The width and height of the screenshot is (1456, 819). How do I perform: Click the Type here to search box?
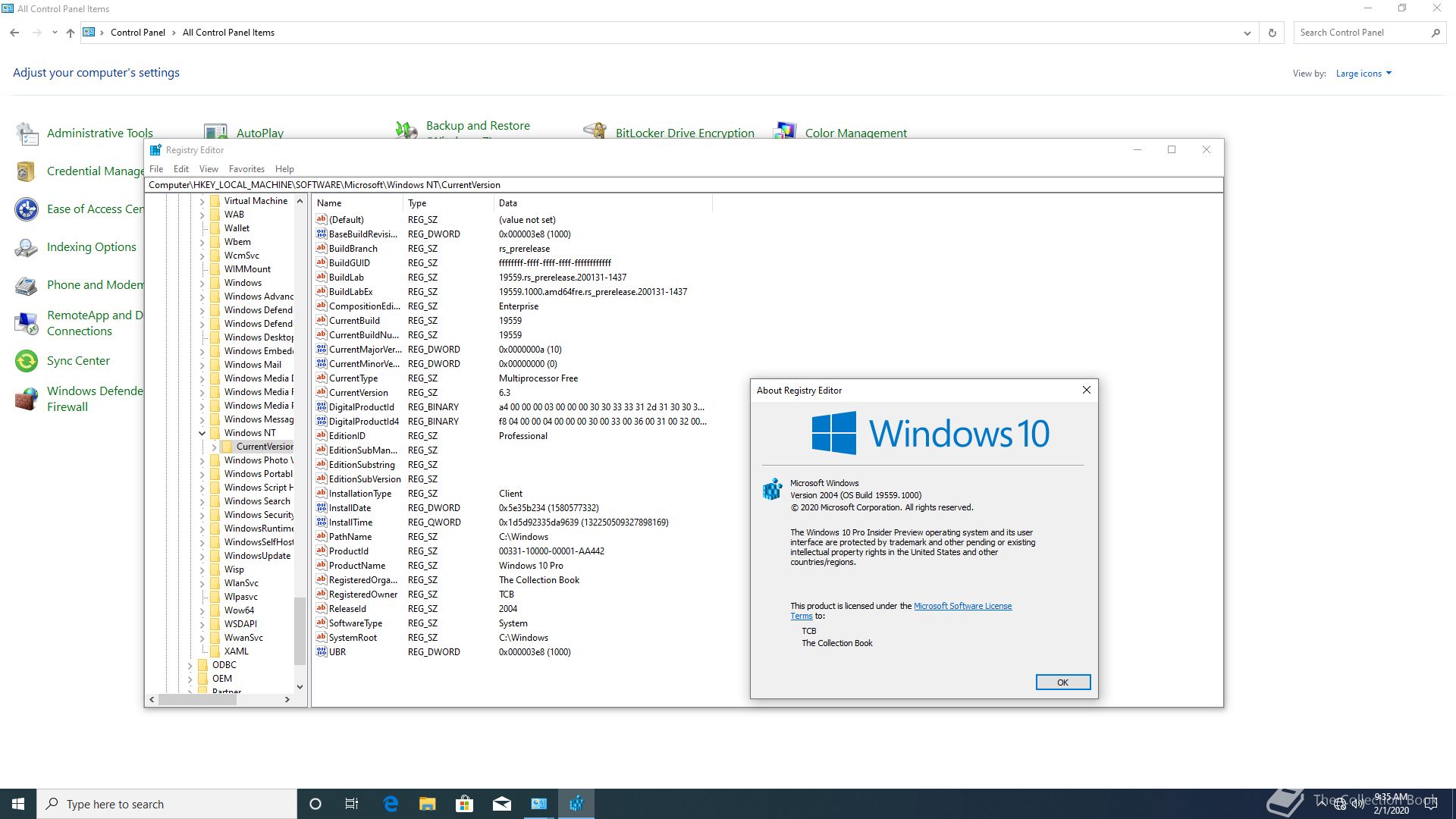[x=167, y=804]
